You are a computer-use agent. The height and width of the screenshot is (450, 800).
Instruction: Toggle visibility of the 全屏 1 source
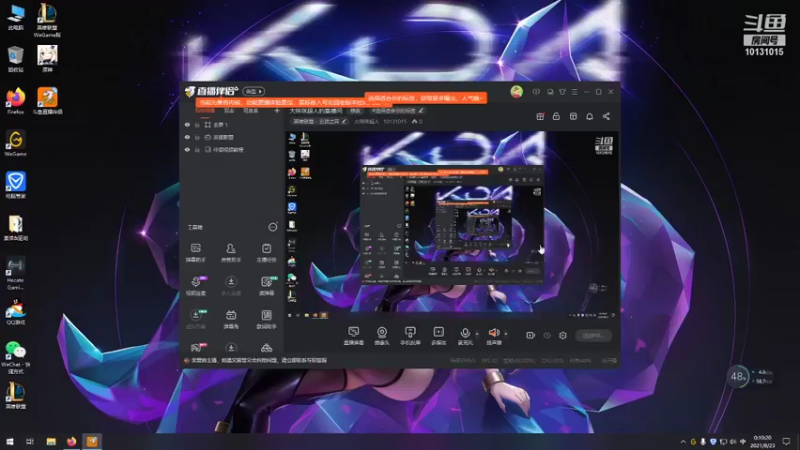click(187, 124)
